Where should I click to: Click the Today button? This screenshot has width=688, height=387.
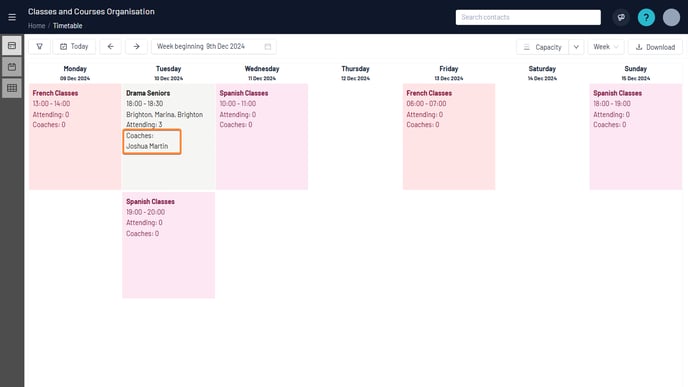point(74,47)
